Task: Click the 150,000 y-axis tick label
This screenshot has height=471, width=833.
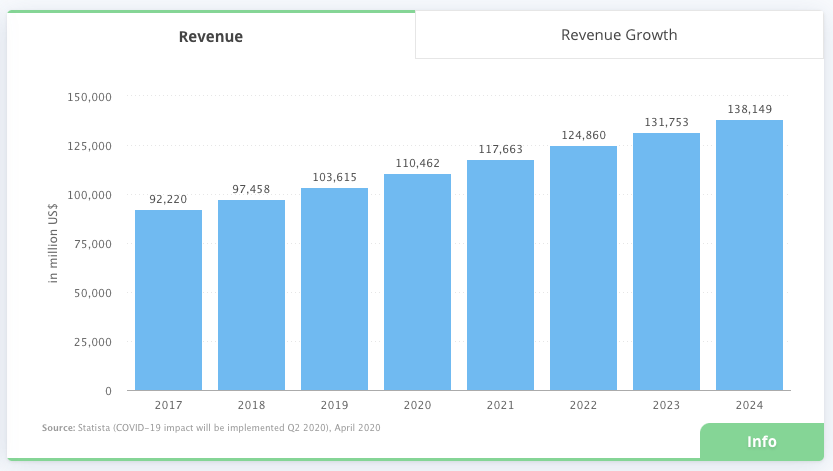Action: [90, 97]
